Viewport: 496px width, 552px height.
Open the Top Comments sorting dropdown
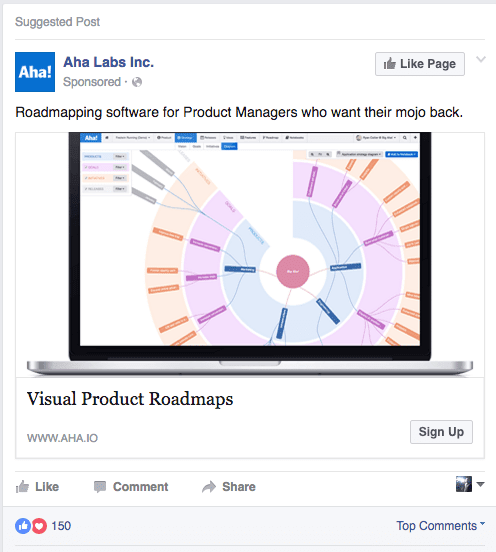[440, 526]
